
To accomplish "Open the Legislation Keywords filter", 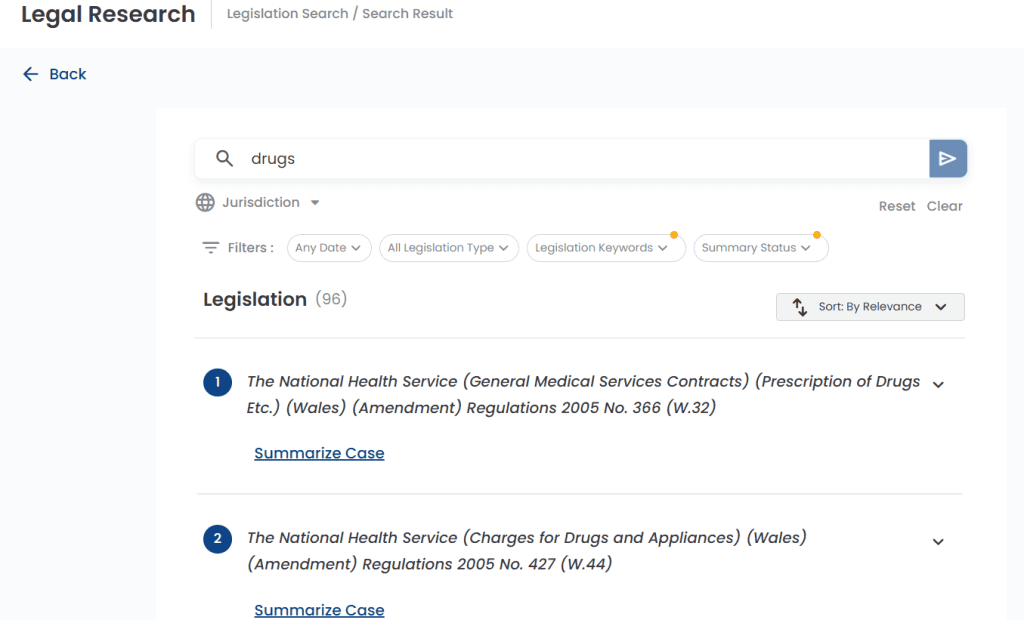I will pos(605,248).
